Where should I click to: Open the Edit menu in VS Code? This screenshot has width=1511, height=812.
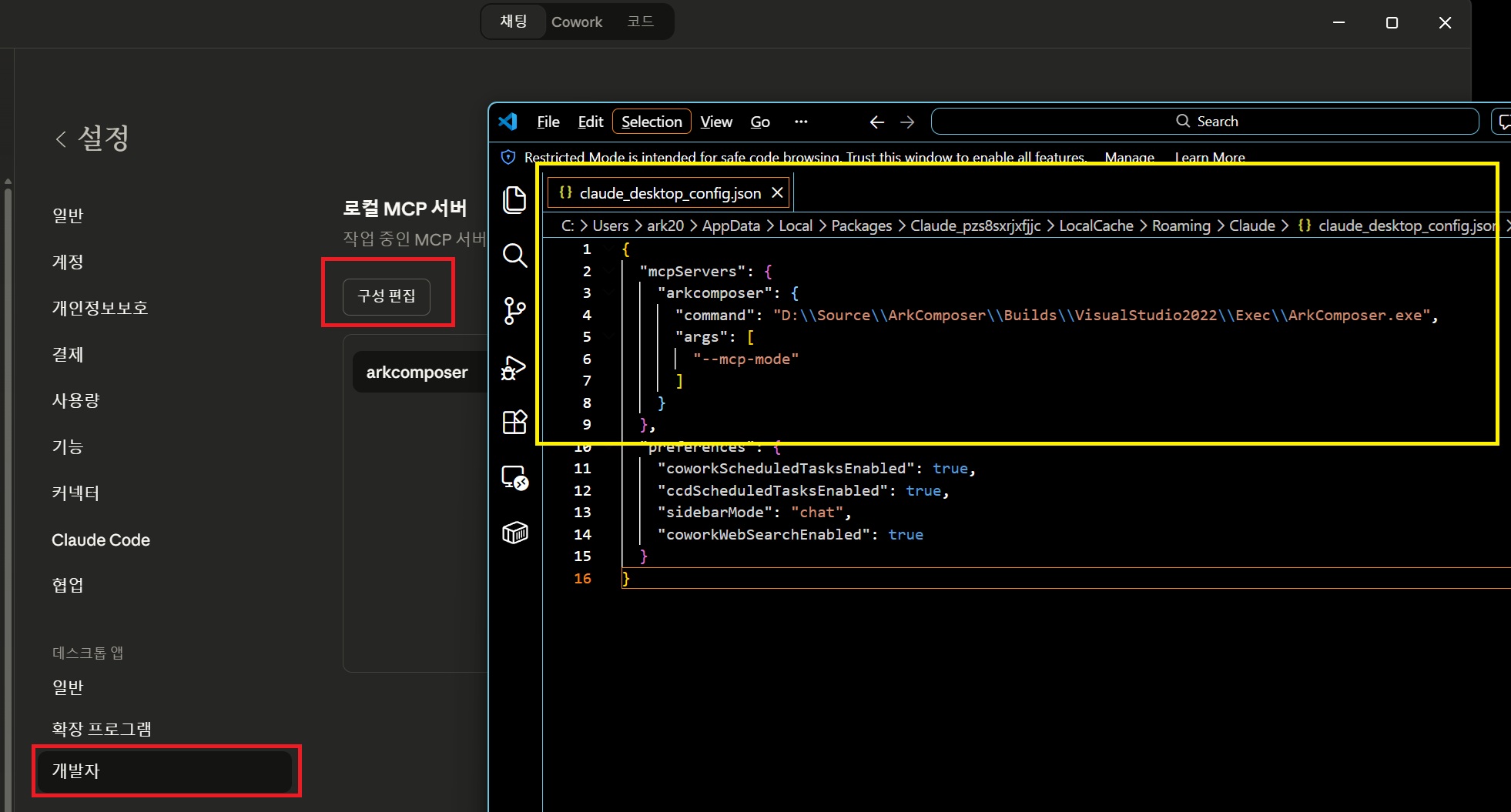tap(591, 122)
